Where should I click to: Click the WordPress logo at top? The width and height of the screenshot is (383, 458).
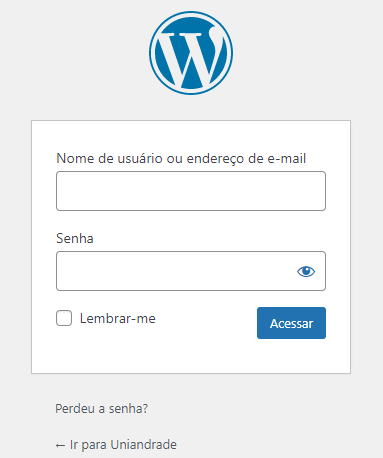click(191, 53)
